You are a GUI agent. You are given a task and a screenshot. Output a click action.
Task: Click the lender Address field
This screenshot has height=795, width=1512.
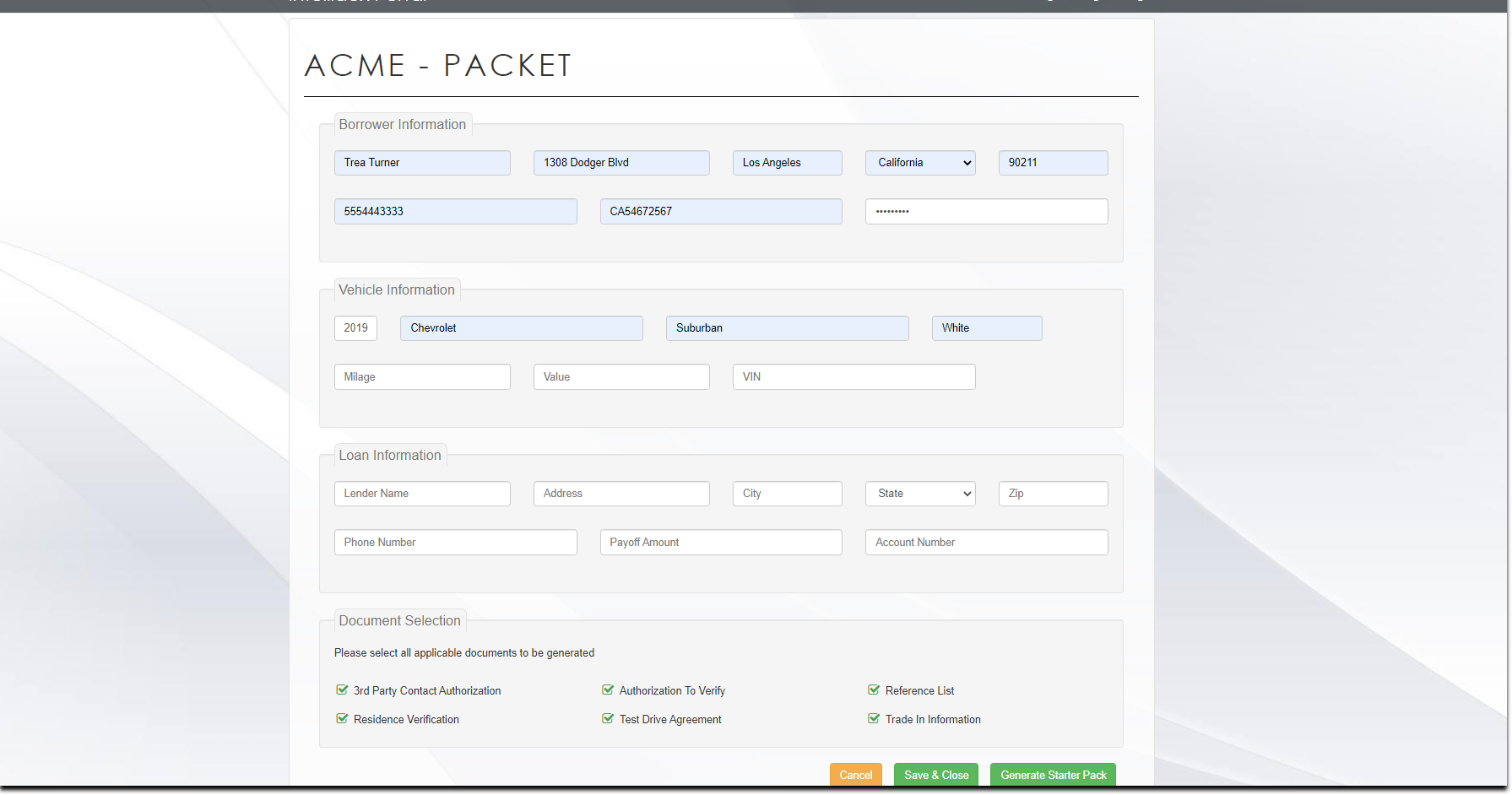(x=621, y=494)
